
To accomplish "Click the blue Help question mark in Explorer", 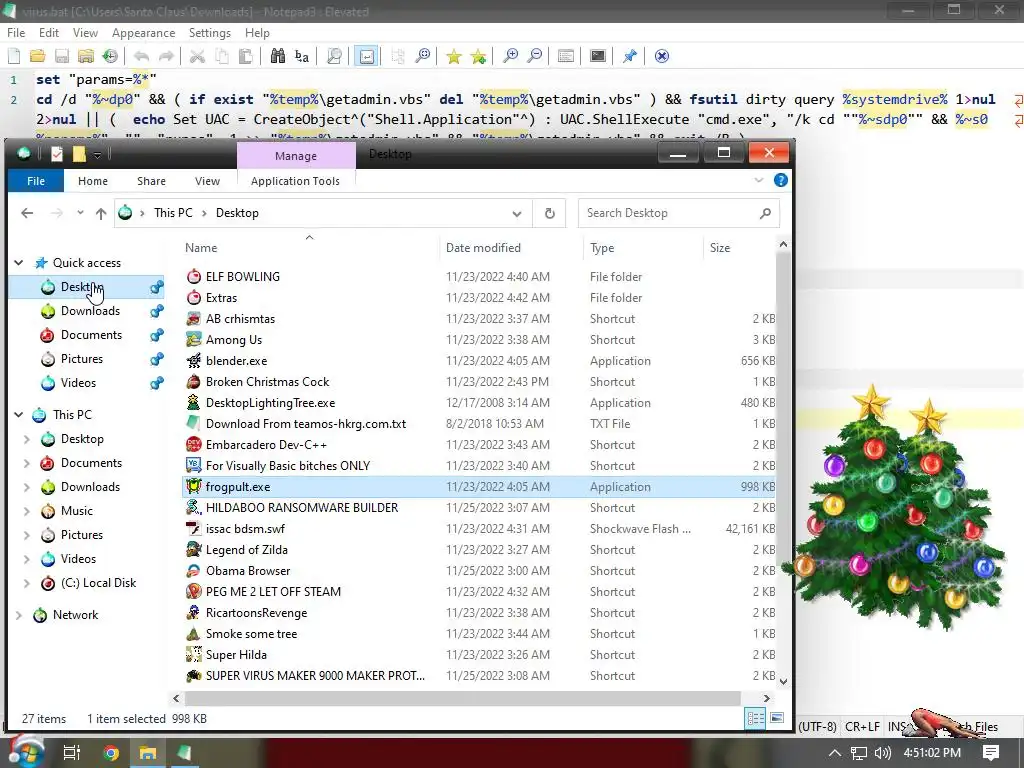I will [780, 180].
